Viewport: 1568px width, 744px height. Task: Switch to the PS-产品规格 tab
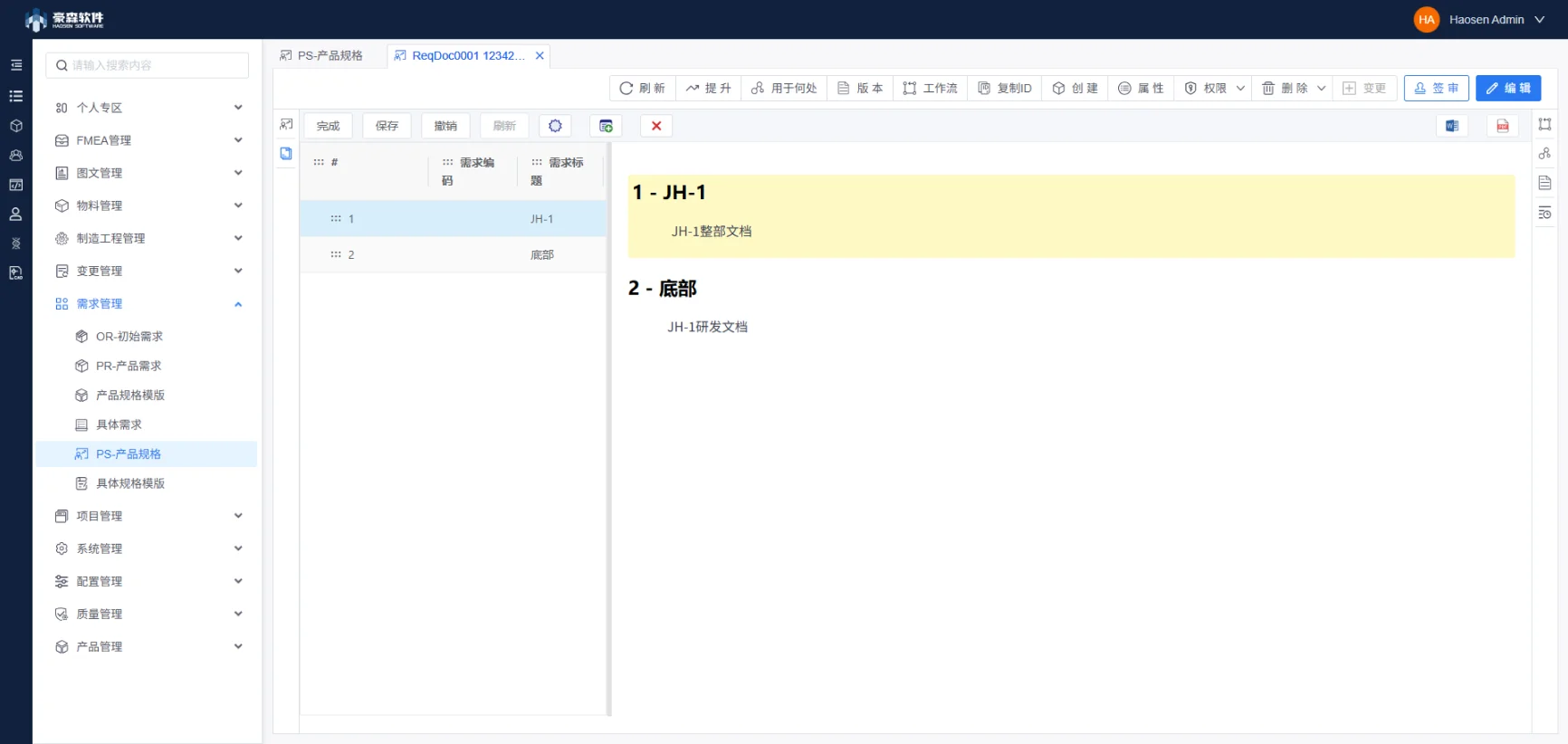click(322, 55)
